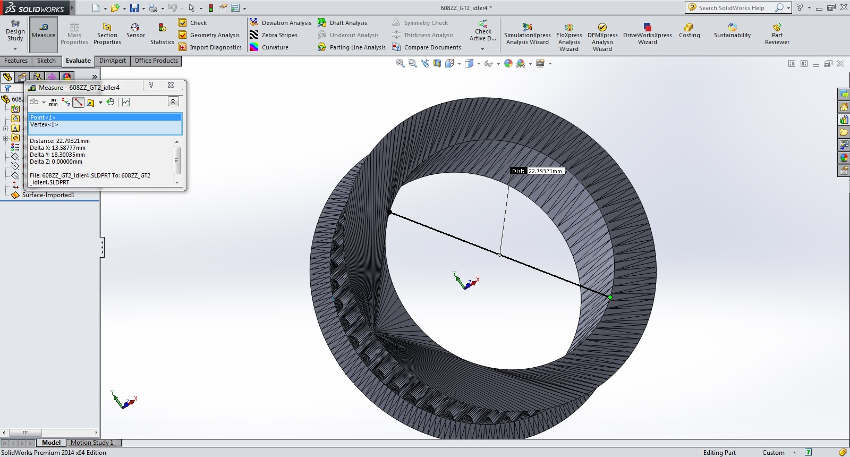Open Draft Analysis

(343, 23)
